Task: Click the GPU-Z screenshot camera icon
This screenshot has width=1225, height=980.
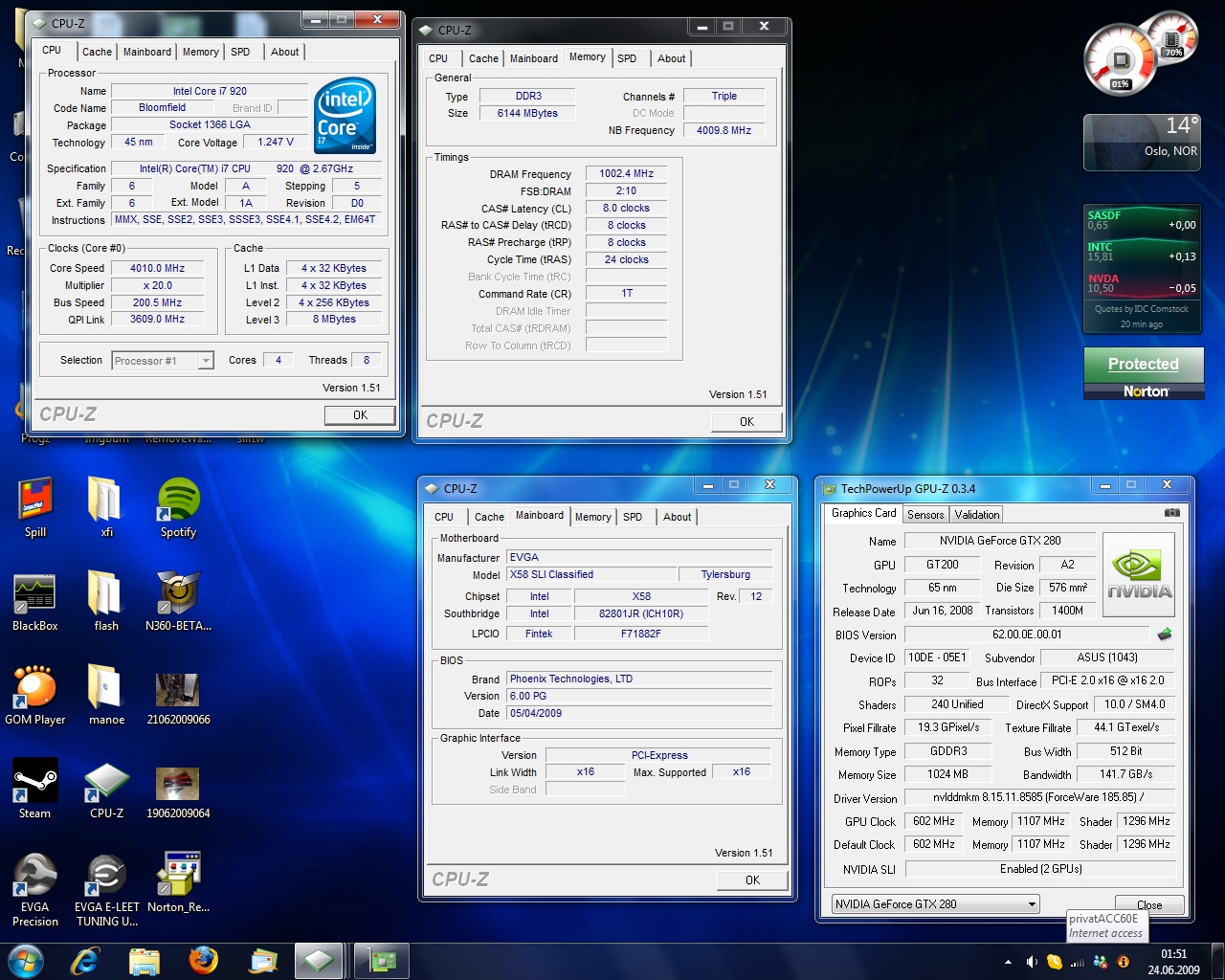Action: point(1171,513)
